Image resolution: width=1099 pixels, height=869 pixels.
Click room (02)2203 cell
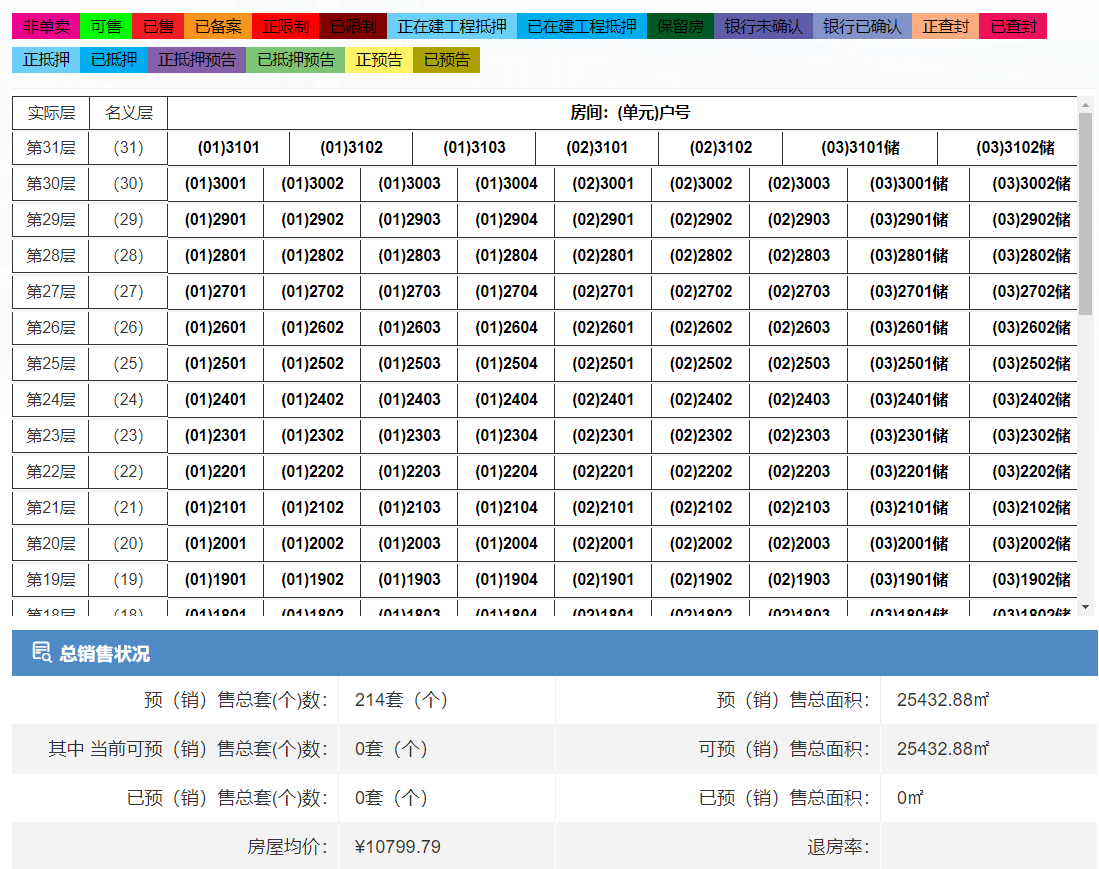[798, 472]
